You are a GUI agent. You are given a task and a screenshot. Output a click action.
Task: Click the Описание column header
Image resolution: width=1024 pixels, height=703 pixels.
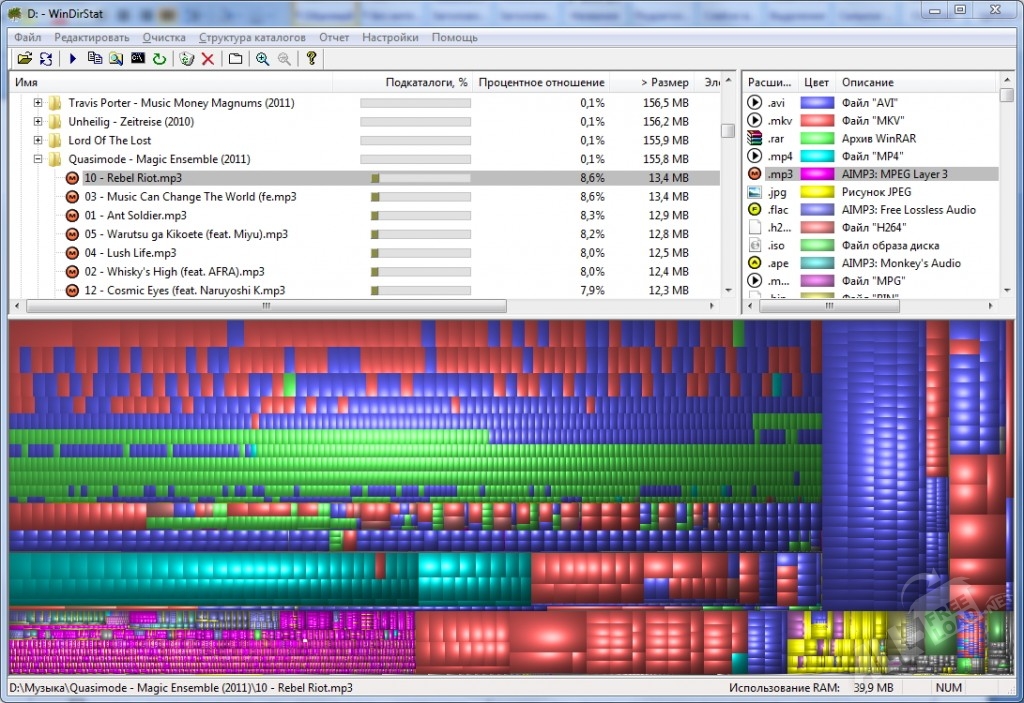[867, 82]
